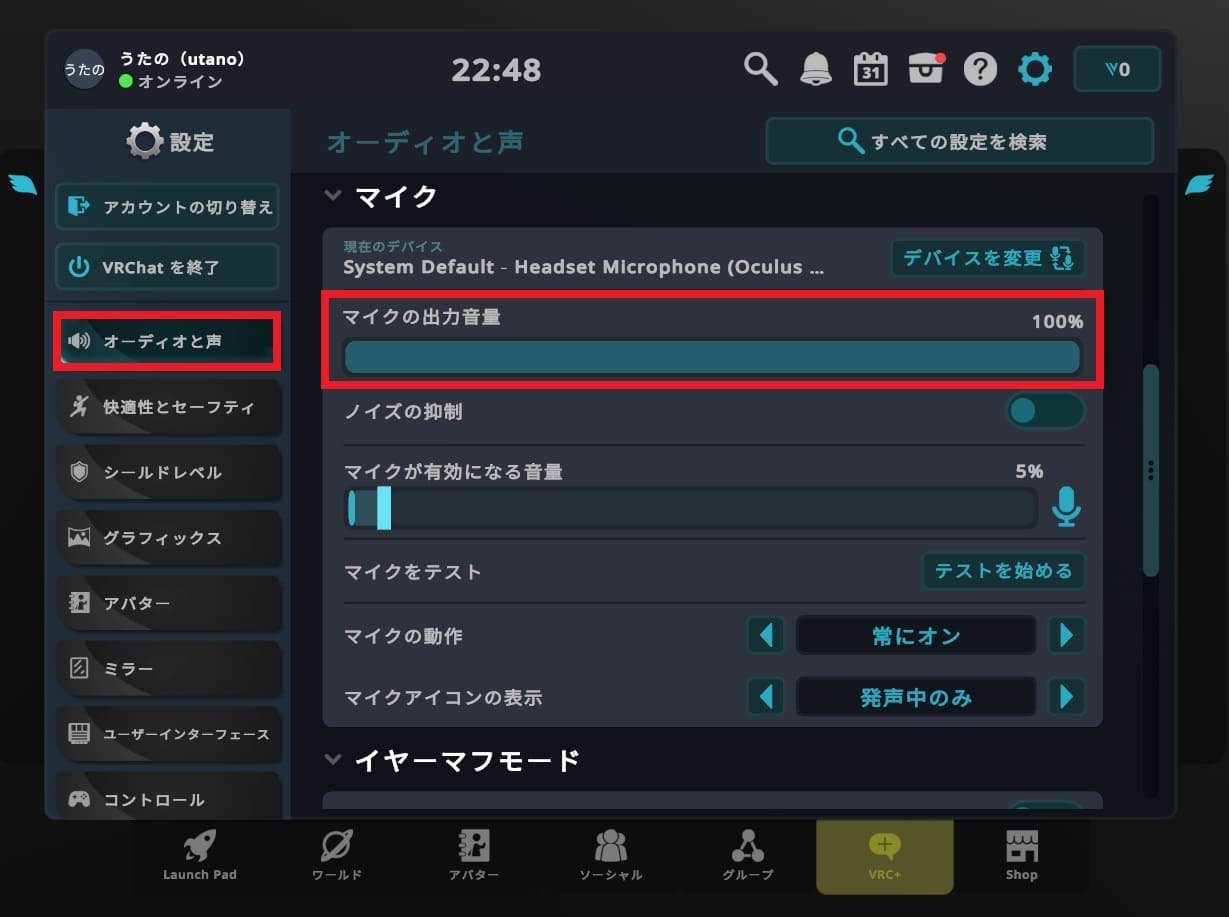Click right arrow for マイクの動作

(1066, 635)
